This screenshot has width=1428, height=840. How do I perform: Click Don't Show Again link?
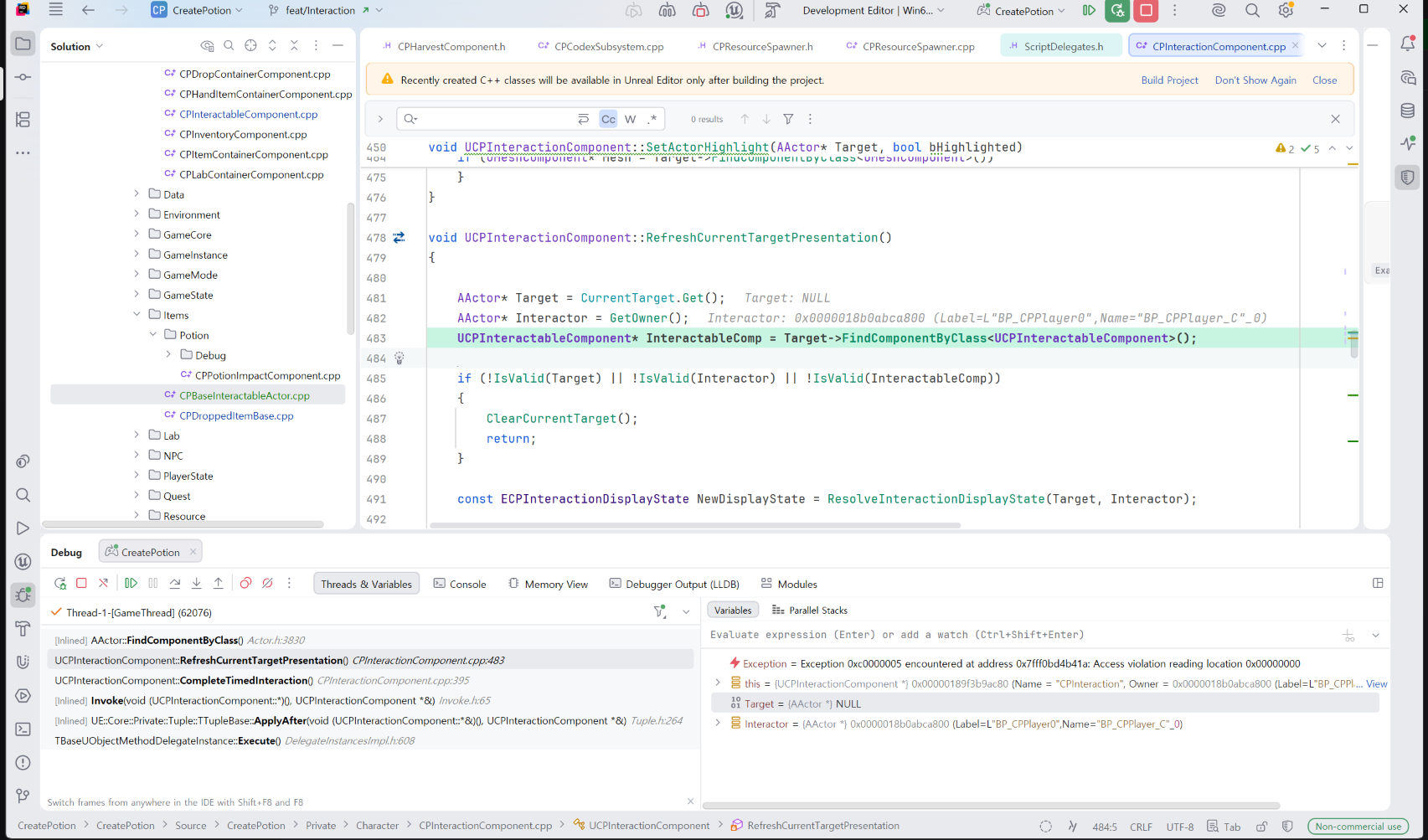coord(1255,80)
